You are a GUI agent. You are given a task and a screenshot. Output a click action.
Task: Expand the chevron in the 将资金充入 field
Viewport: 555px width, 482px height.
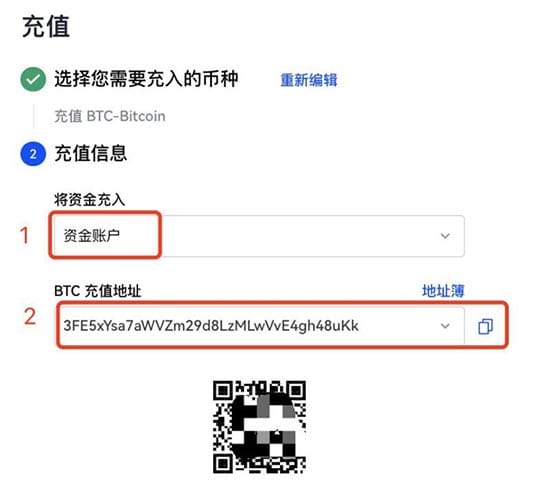[x=445, y=236]
